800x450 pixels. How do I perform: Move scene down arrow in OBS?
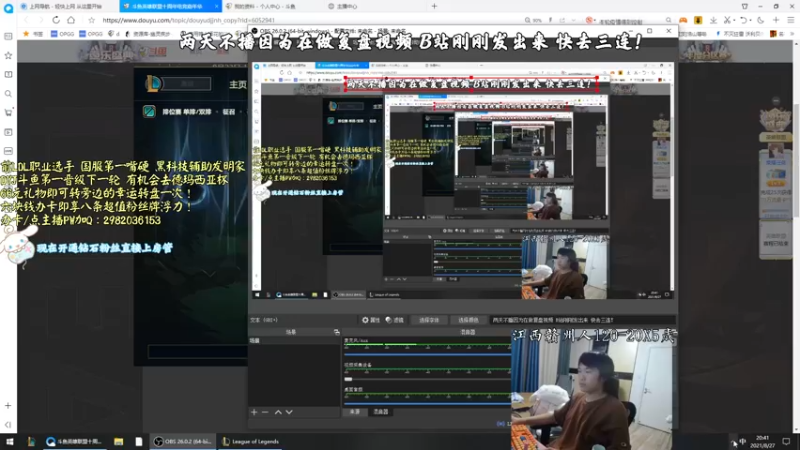pos(289,412)
